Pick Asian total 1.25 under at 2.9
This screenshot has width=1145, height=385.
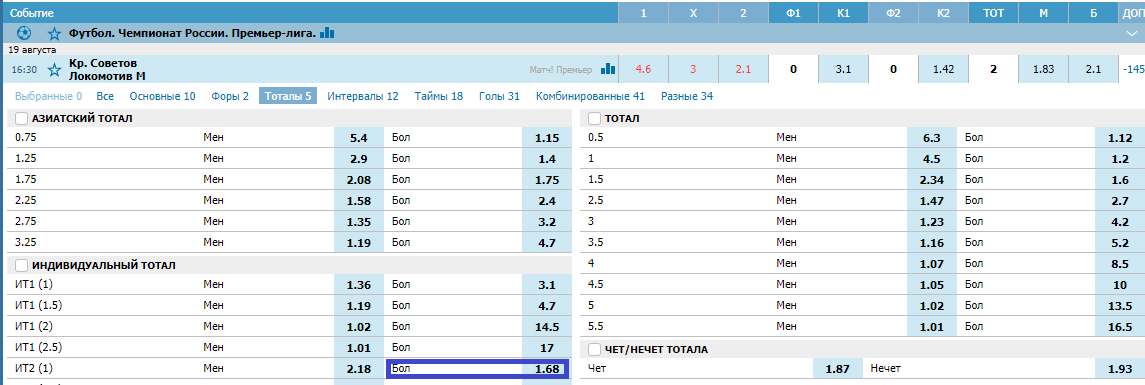[x=359, y=159]
